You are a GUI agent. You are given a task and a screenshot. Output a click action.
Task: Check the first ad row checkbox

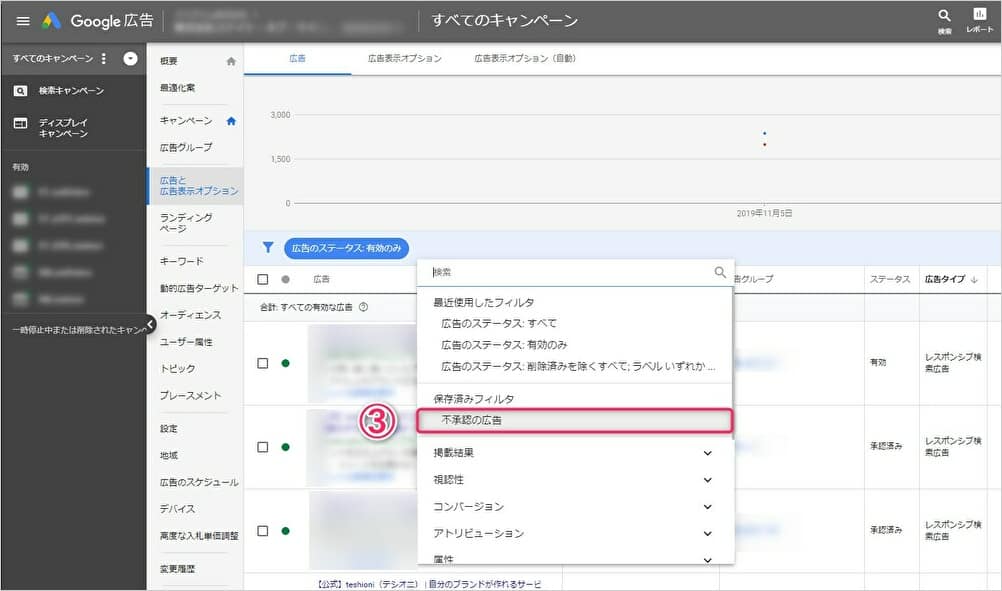click(263, 363)
